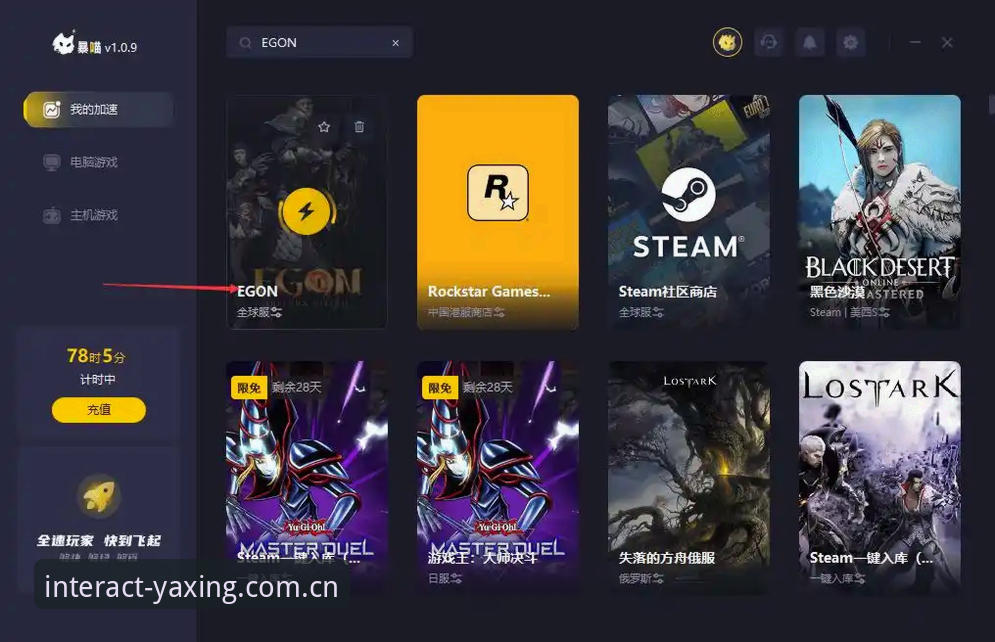Click the 计时中 status label

pyautogui.click(x=98, y=379)
